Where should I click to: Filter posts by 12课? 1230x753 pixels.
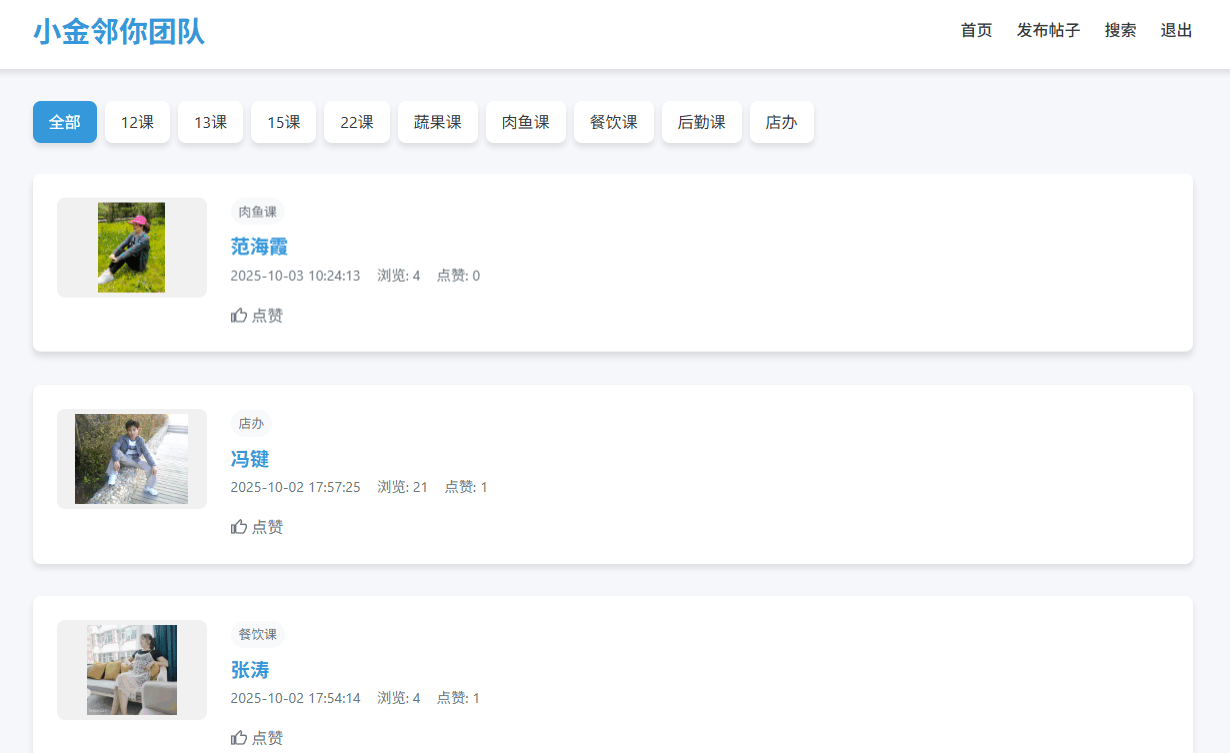click(137, 122)
